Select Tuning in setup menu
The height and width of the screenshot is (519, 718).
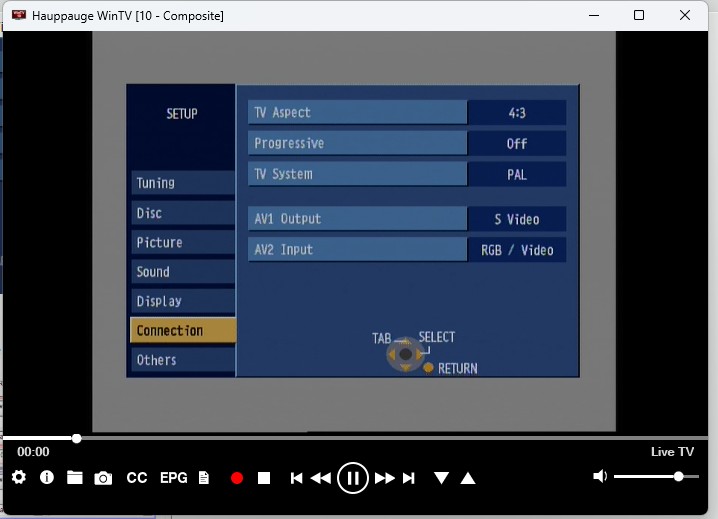point(183,183)
